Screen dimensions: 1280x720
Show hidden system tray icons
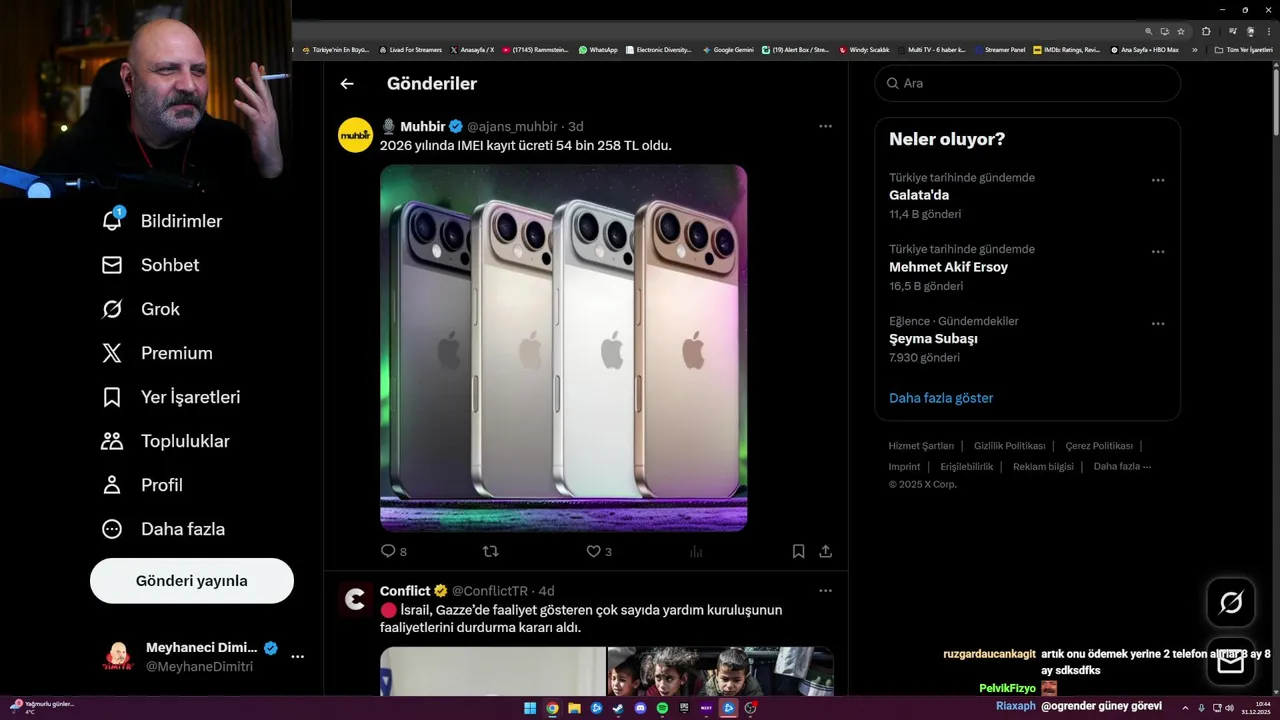point(1185,708)
